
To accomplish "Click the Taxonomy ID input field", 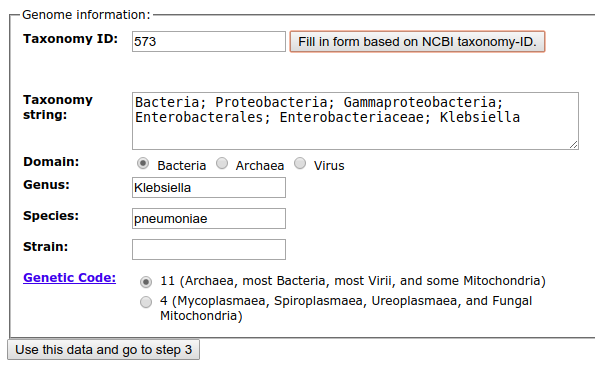I will (209, 41).
